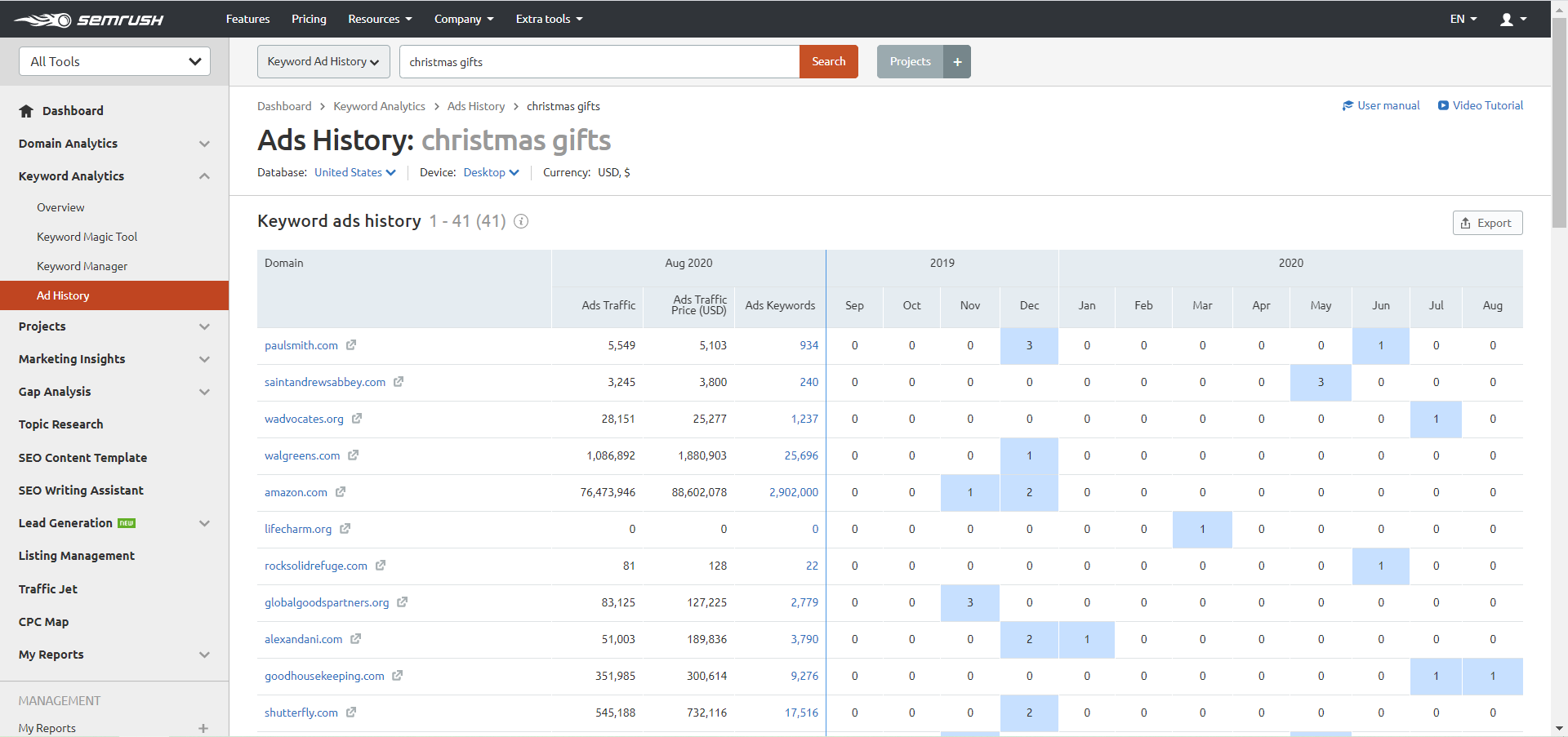Click the Dashboard home icon in sidebar
Viewport: 1568px width, 737px height.
(26, 111)
